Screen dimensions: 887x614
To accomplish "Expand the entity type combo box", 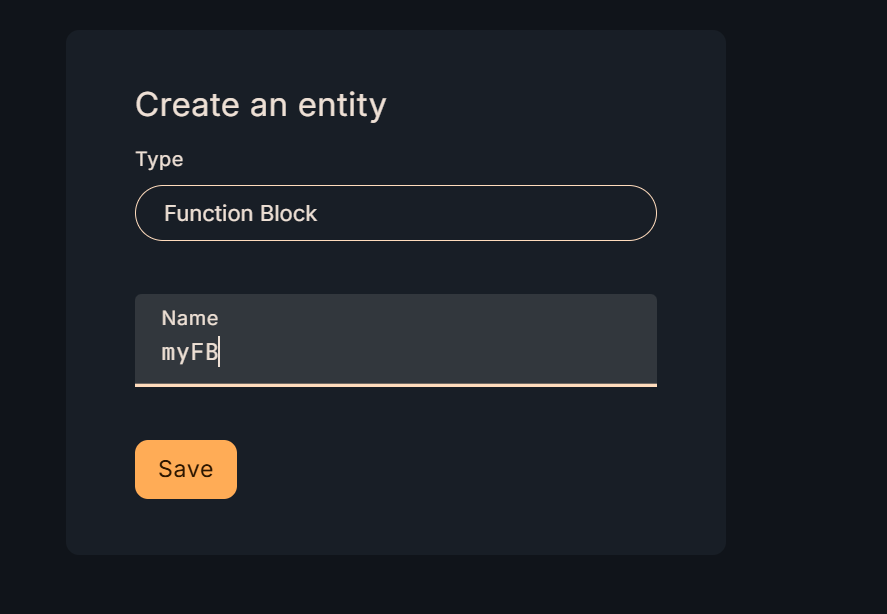I will click(395, 213).
